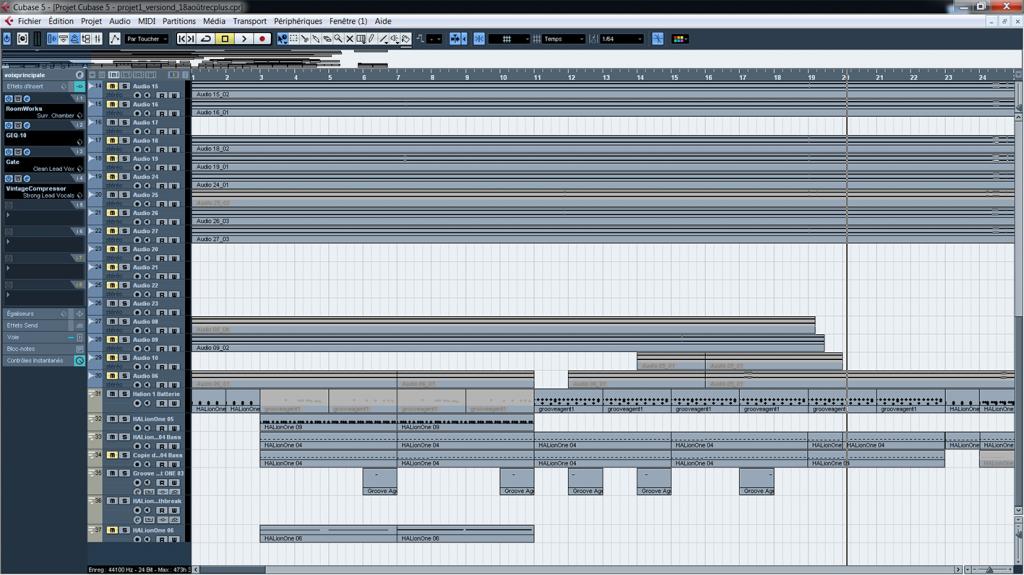Solo the Audio 16 track
The height and width of the screenshot is (575, 1024).
tap(124, 105)
